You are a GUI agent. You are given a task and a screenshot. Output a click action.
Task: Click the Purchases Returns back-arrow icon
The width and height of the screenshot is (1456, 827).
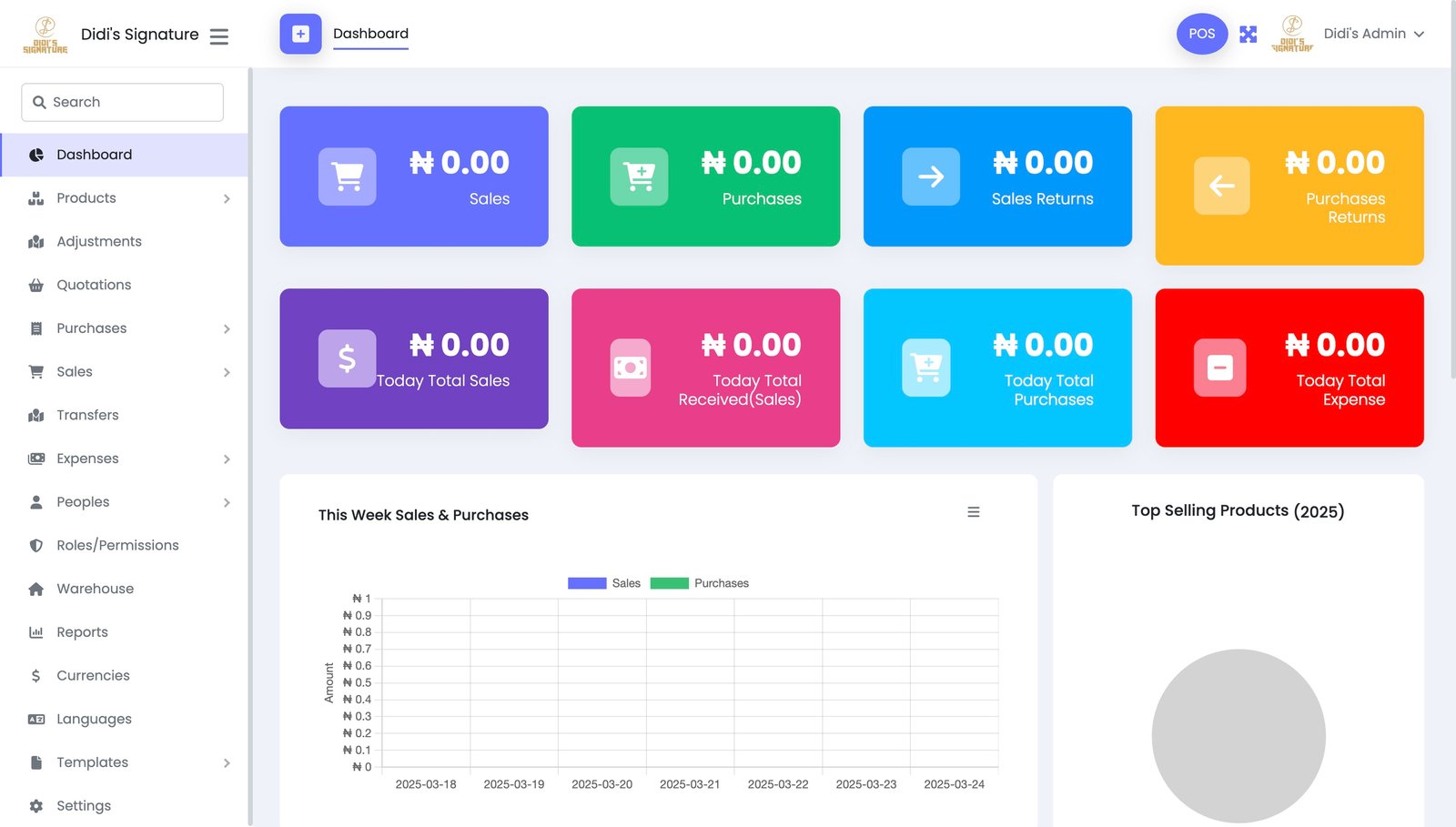1221,186
